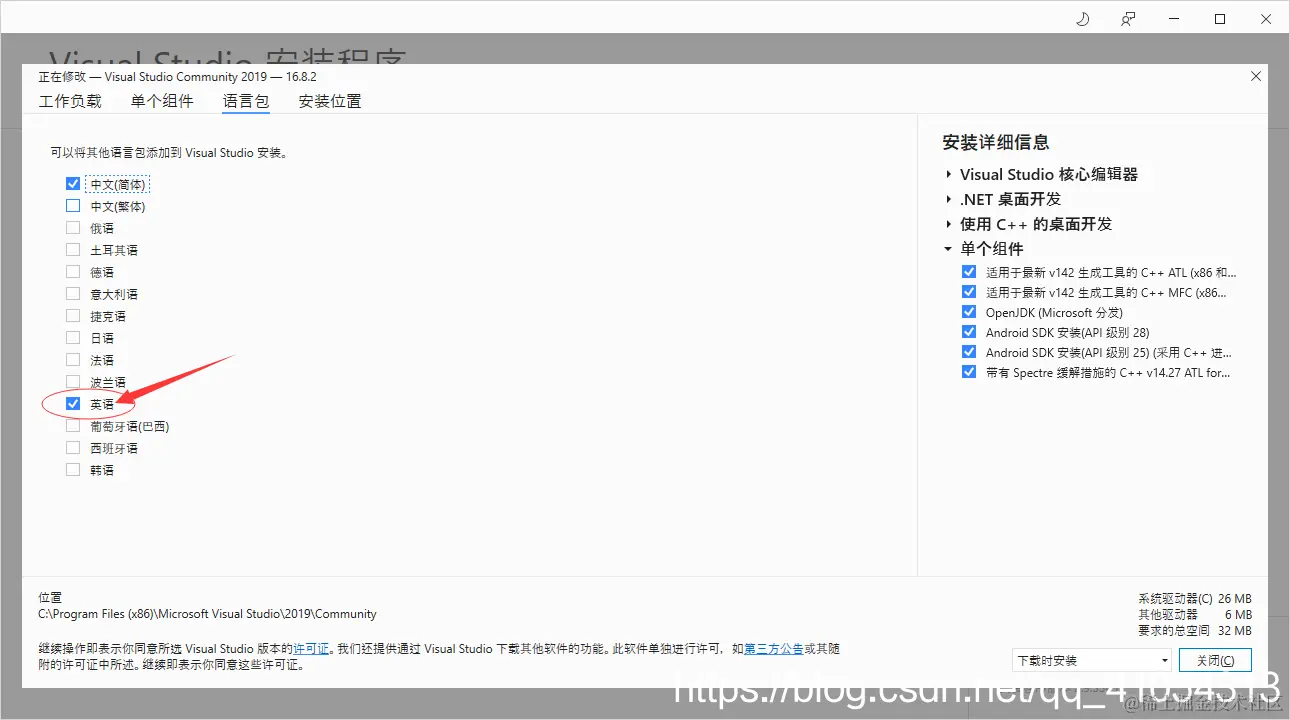The image size is (1290, 720).
Task: Click the dark theme moon icon
Action: coord(1082,18)
